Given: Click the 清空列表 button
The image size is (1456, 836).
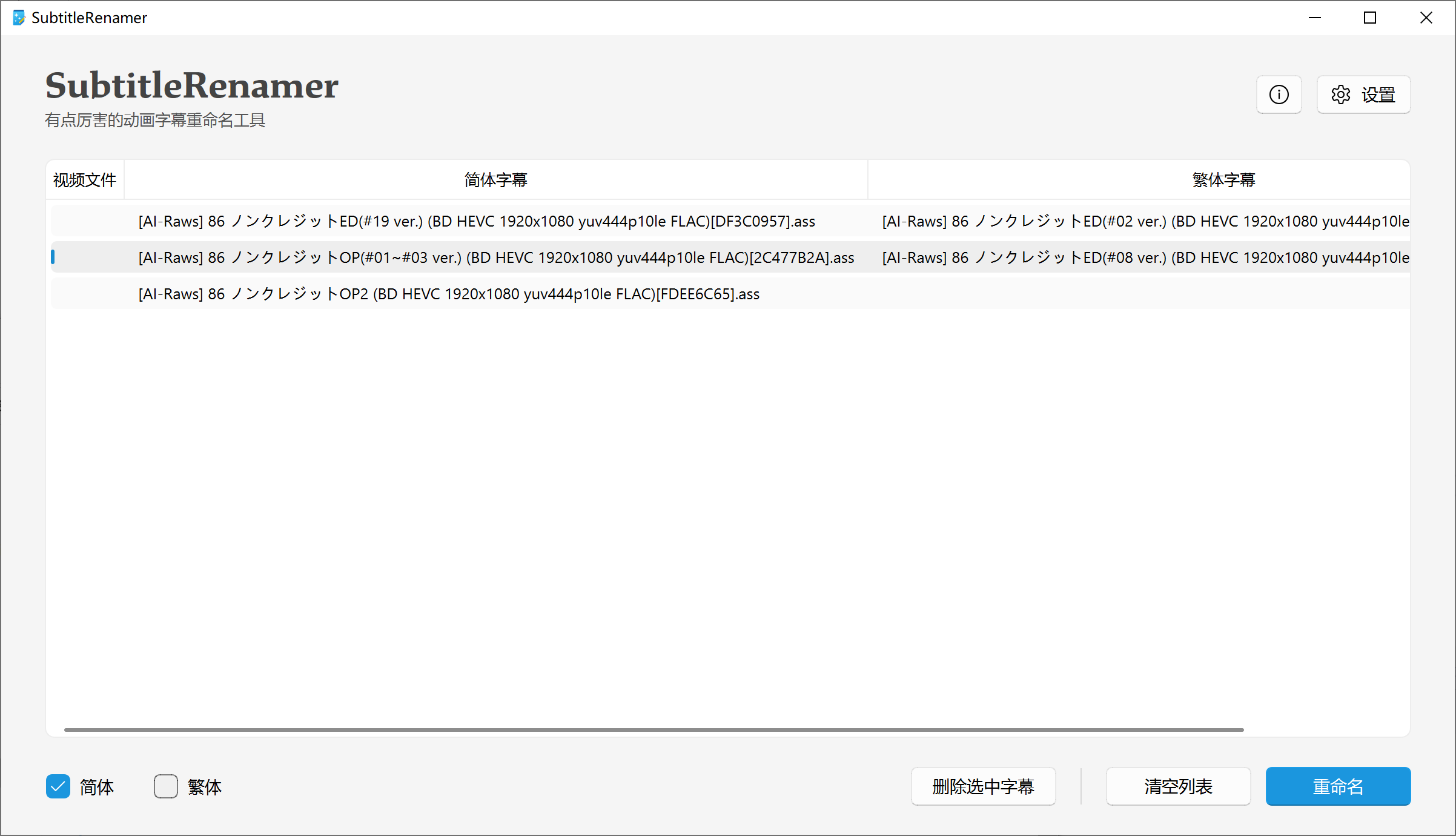Looking at the screenshot, I should pyautogui.click(x=1177, y=786).
